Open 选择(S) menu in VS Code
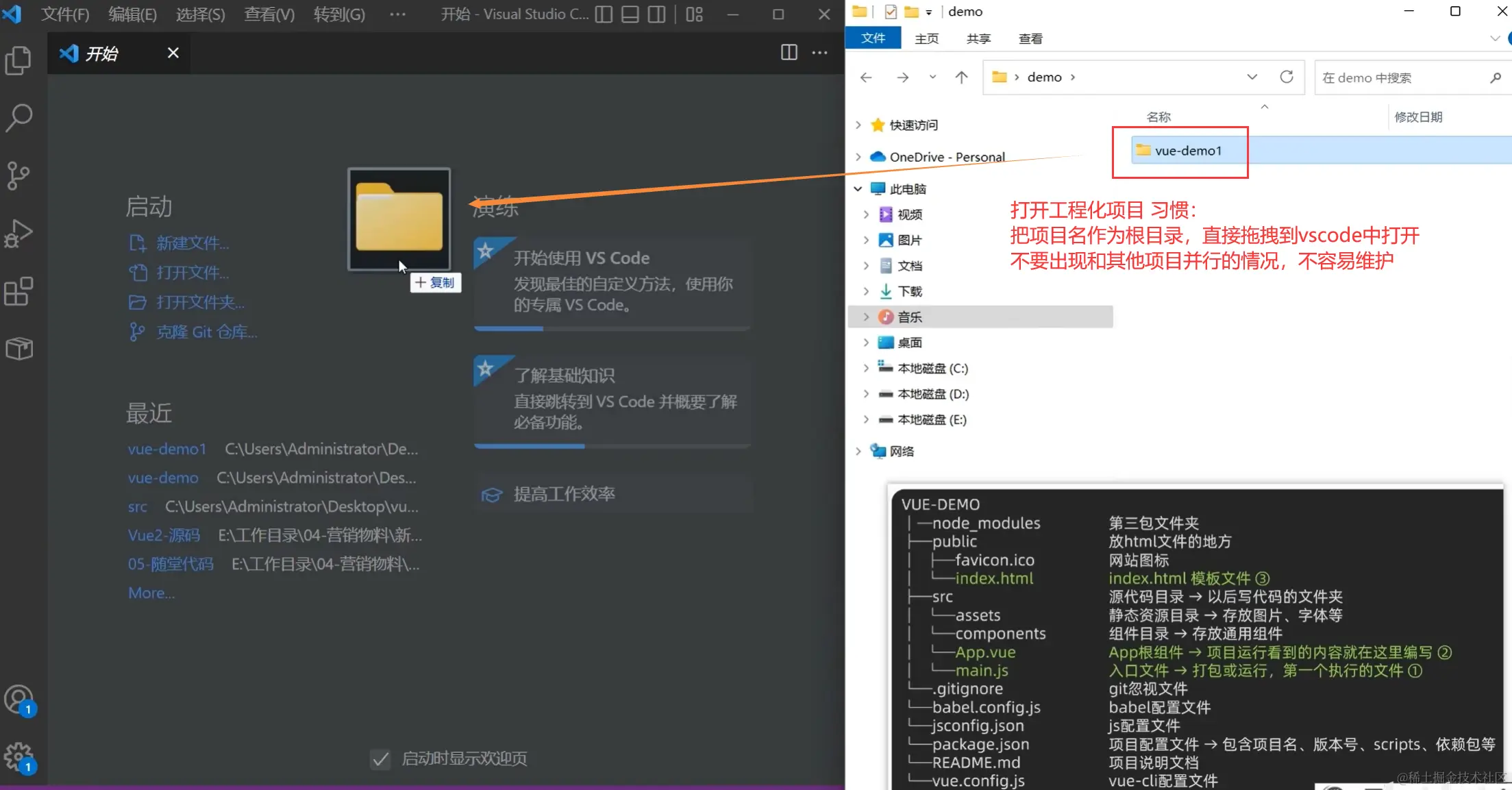 click(x=200, y=14)
